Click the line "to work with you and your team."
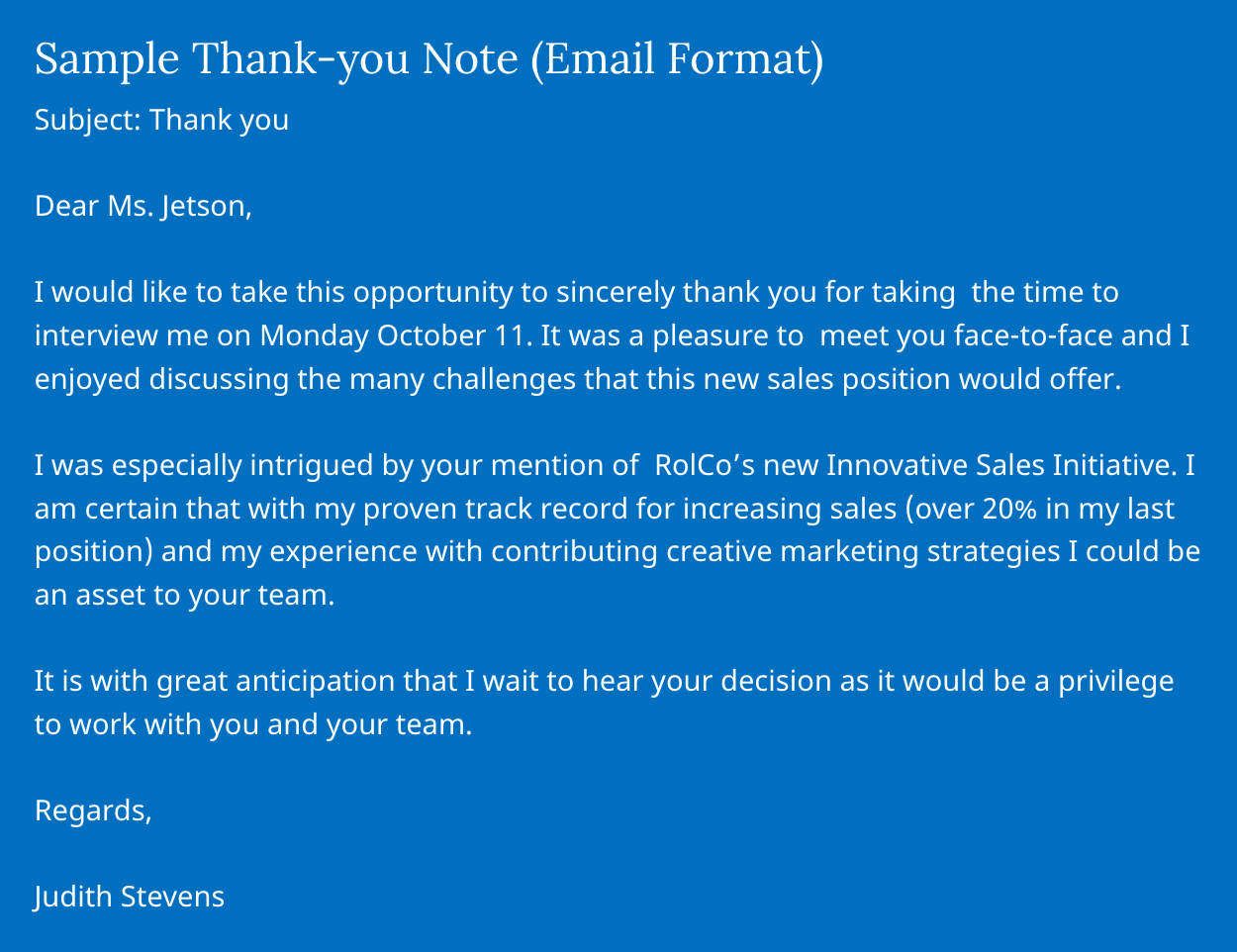1237x952 pixels. [253, 724]
